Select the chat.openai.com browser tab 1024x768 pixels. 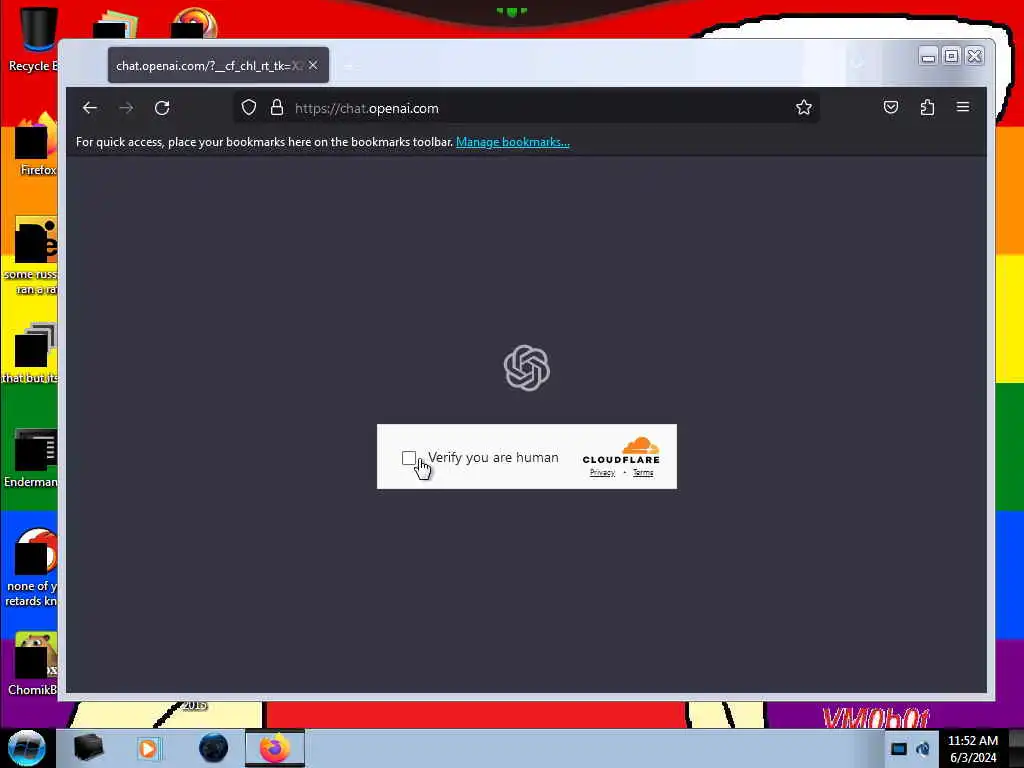pyautogui.click(x=218, y=65)
